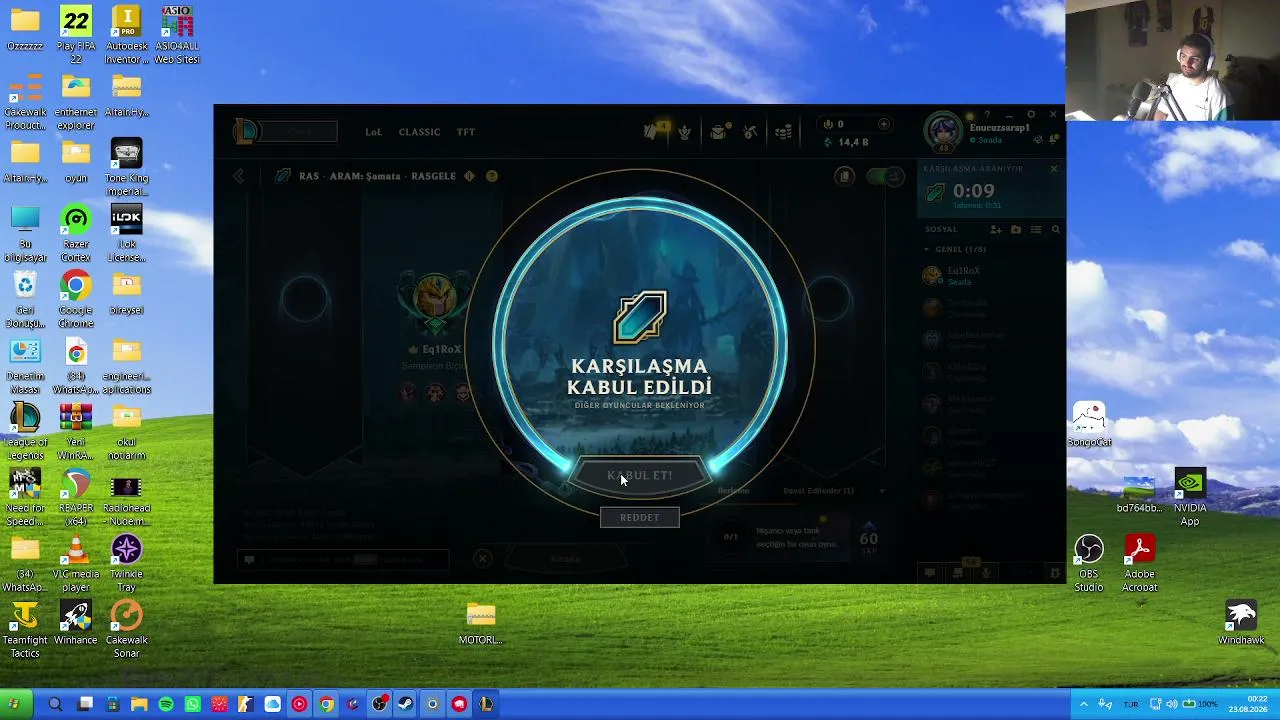Toggle the lobby open party switch
The image size is (1280, 720).
tap(884, 177)
